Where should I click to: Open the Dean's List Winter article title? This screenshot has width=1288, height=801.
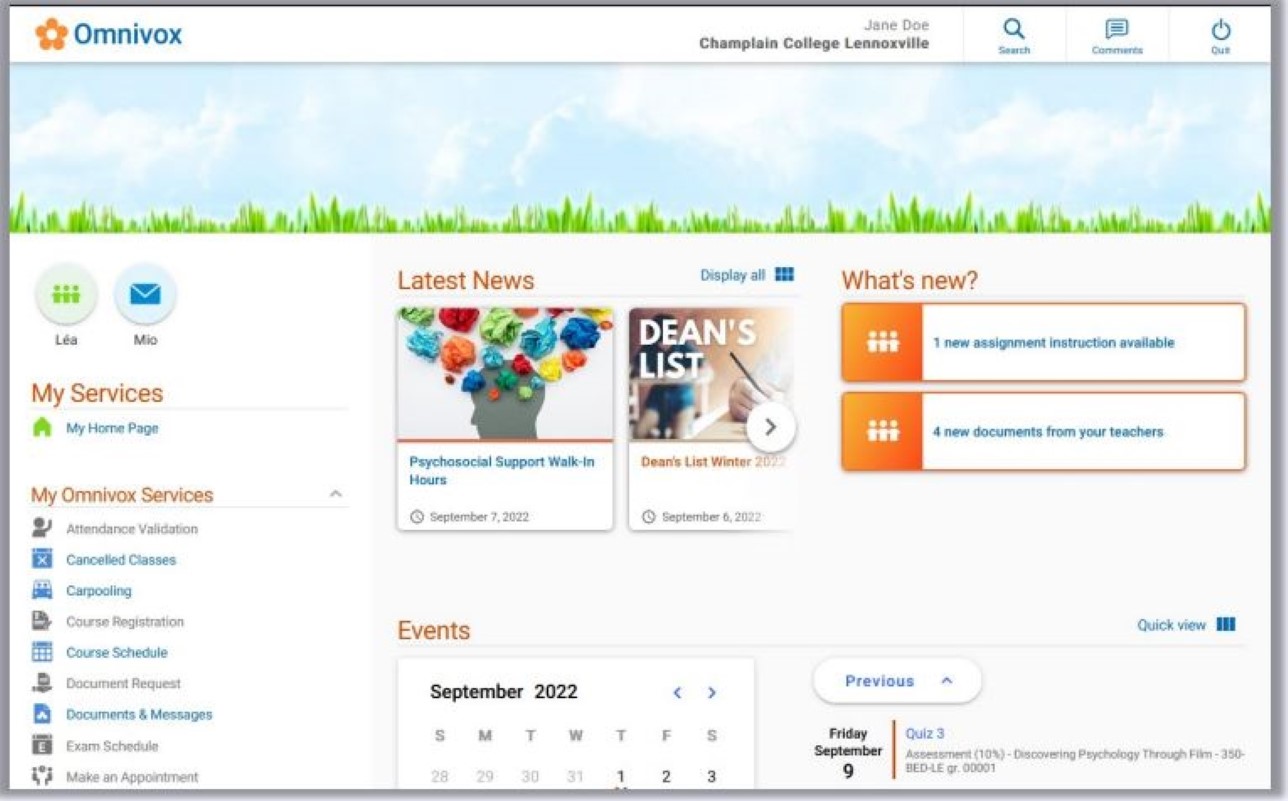point(713,462)
